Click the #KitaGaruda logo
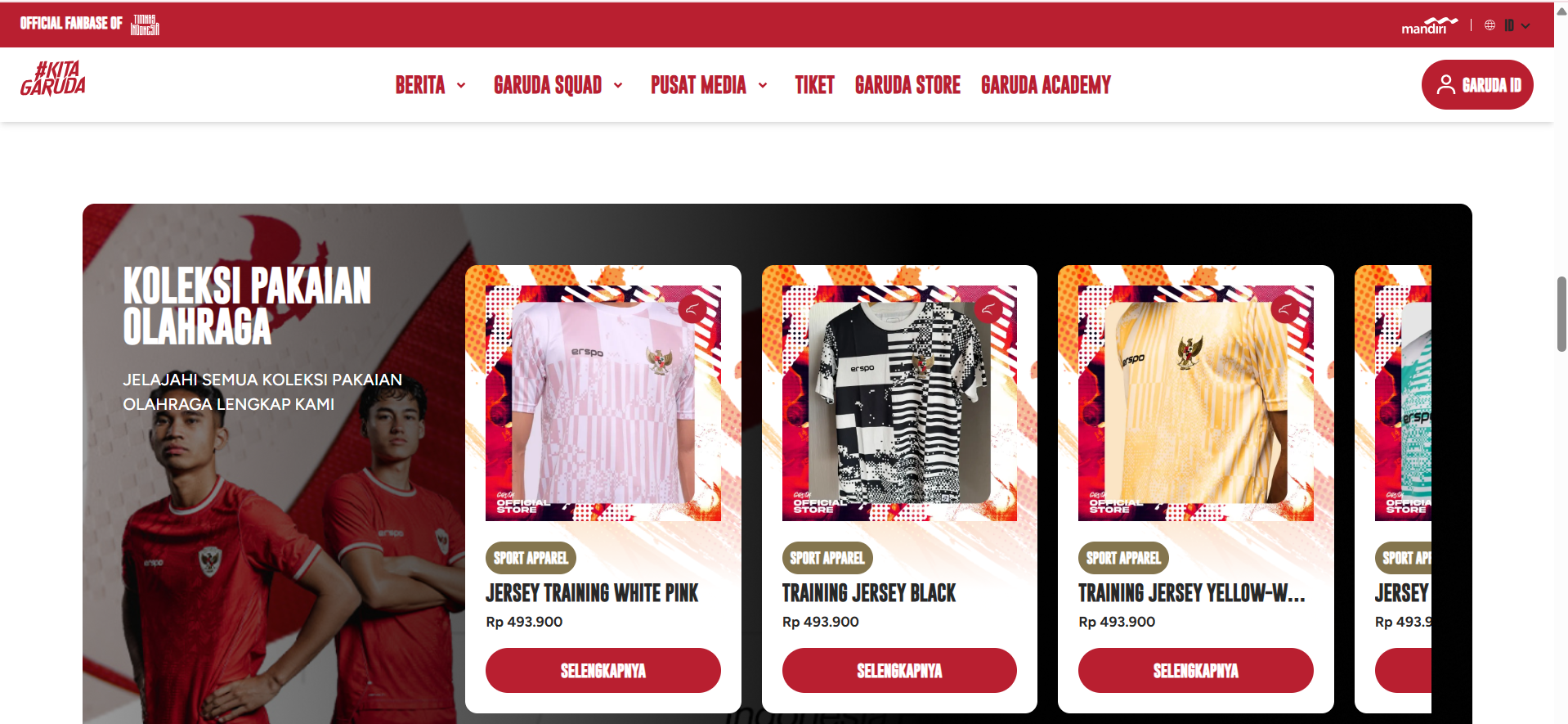 53,79
